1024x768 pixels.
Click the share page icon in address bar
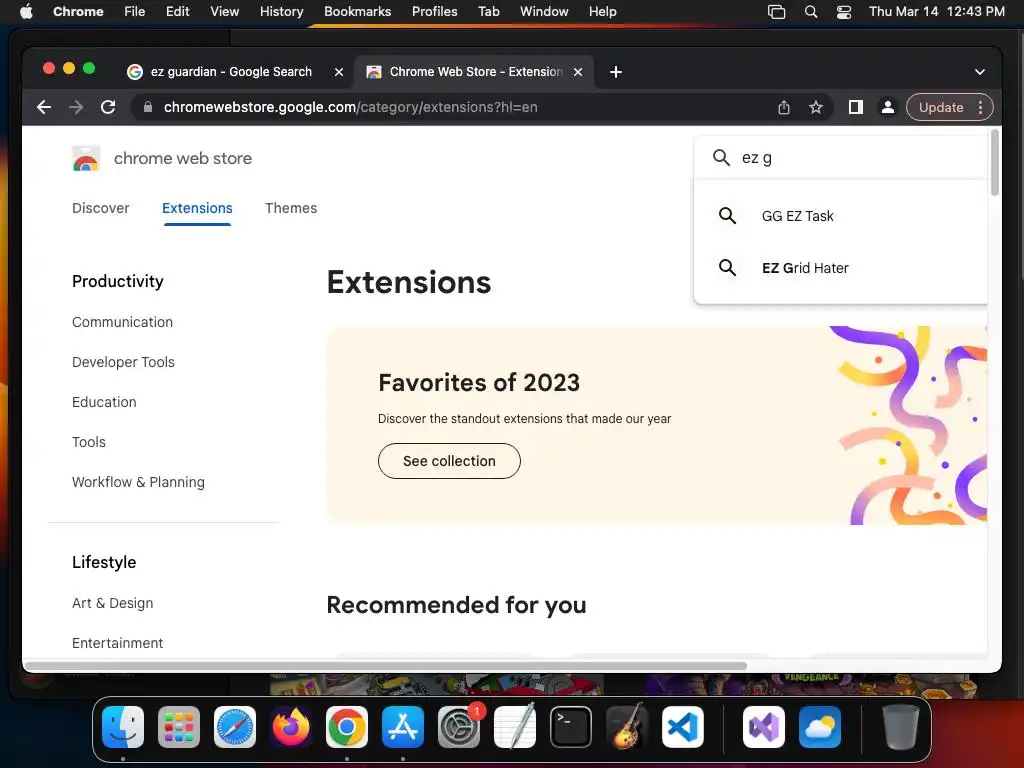pyautogui.click(x=784, y=107)
